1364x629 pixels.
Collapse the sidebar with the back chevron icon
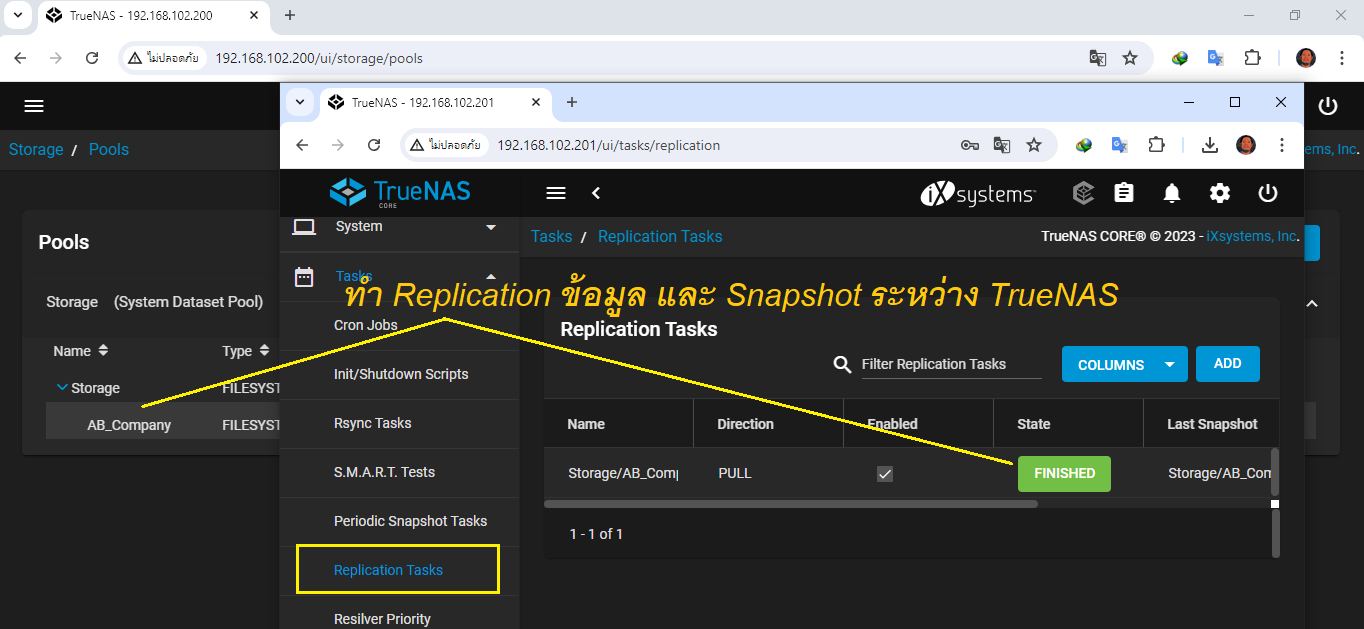[596, 193]
